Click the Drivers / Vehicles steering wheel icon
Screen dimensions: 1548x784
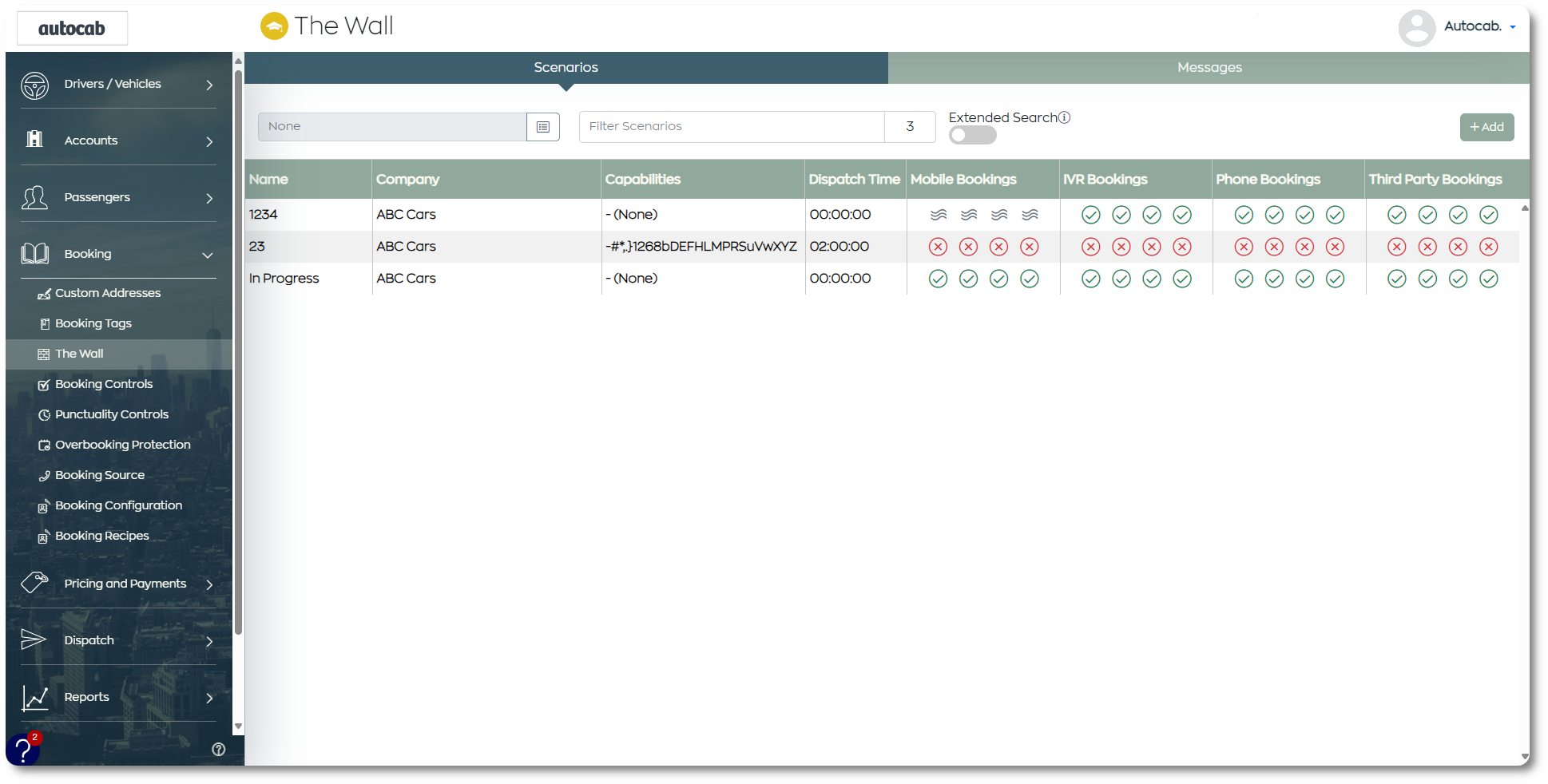pyautogui.click(x=34, y=85)
